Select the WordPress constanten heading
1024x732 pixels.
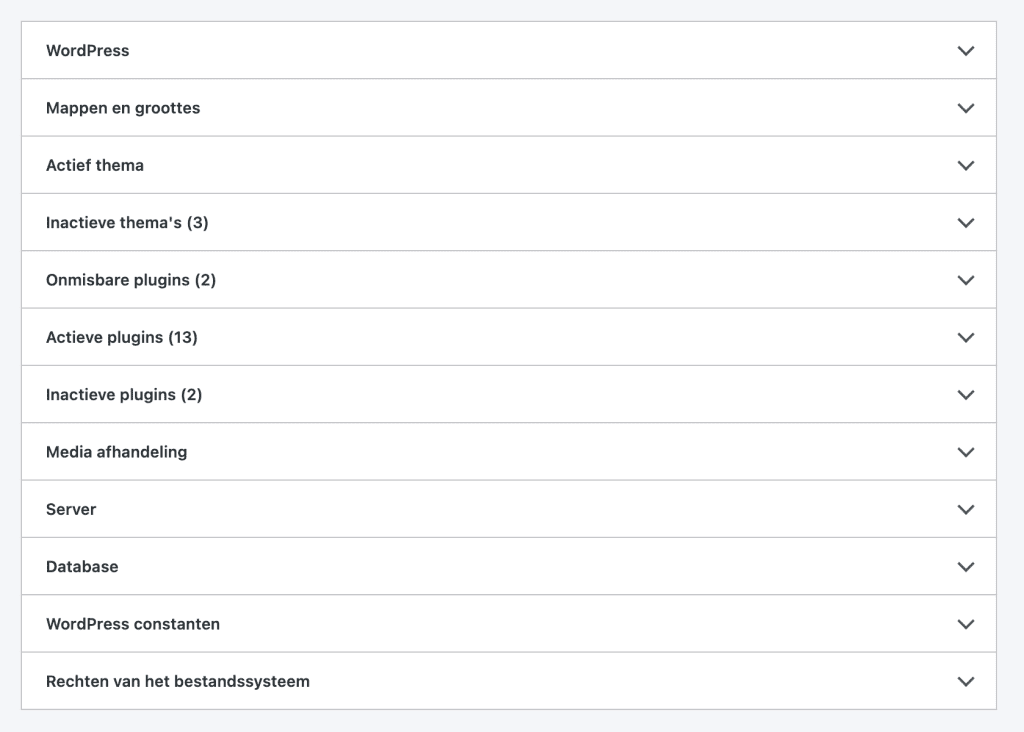click(x=133, y=624)
